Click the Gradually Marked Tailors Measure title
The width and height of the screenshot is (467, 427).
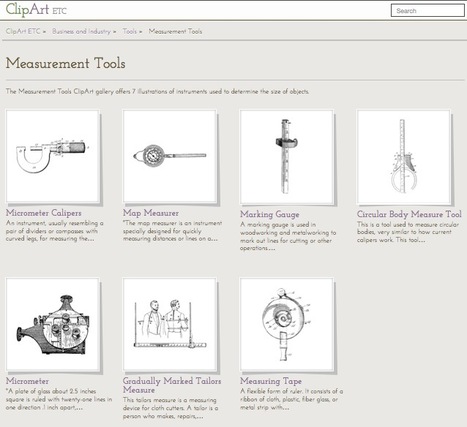(x=172, y=385)
